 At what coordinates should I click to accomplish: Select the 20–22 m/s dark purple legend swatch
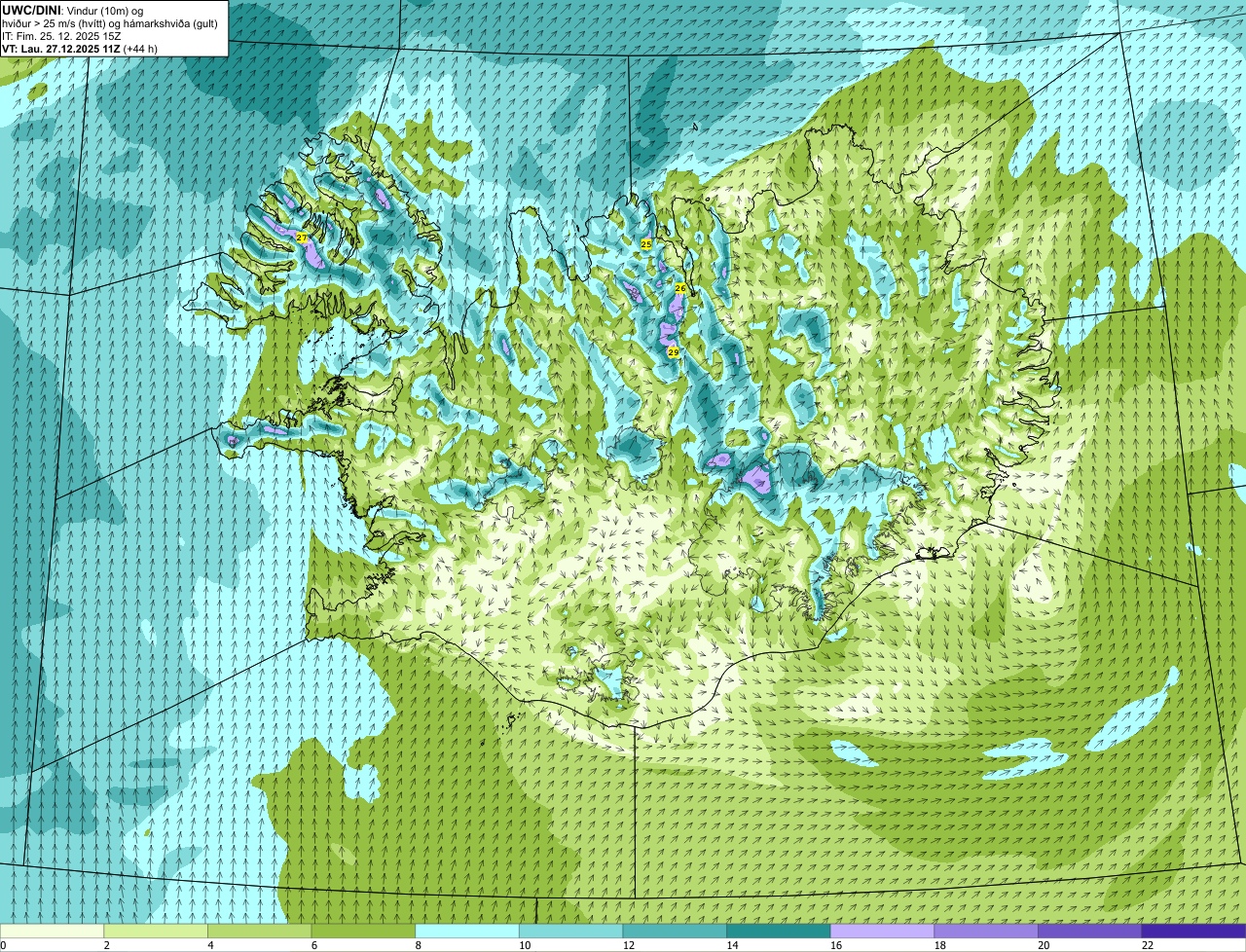1090,931
